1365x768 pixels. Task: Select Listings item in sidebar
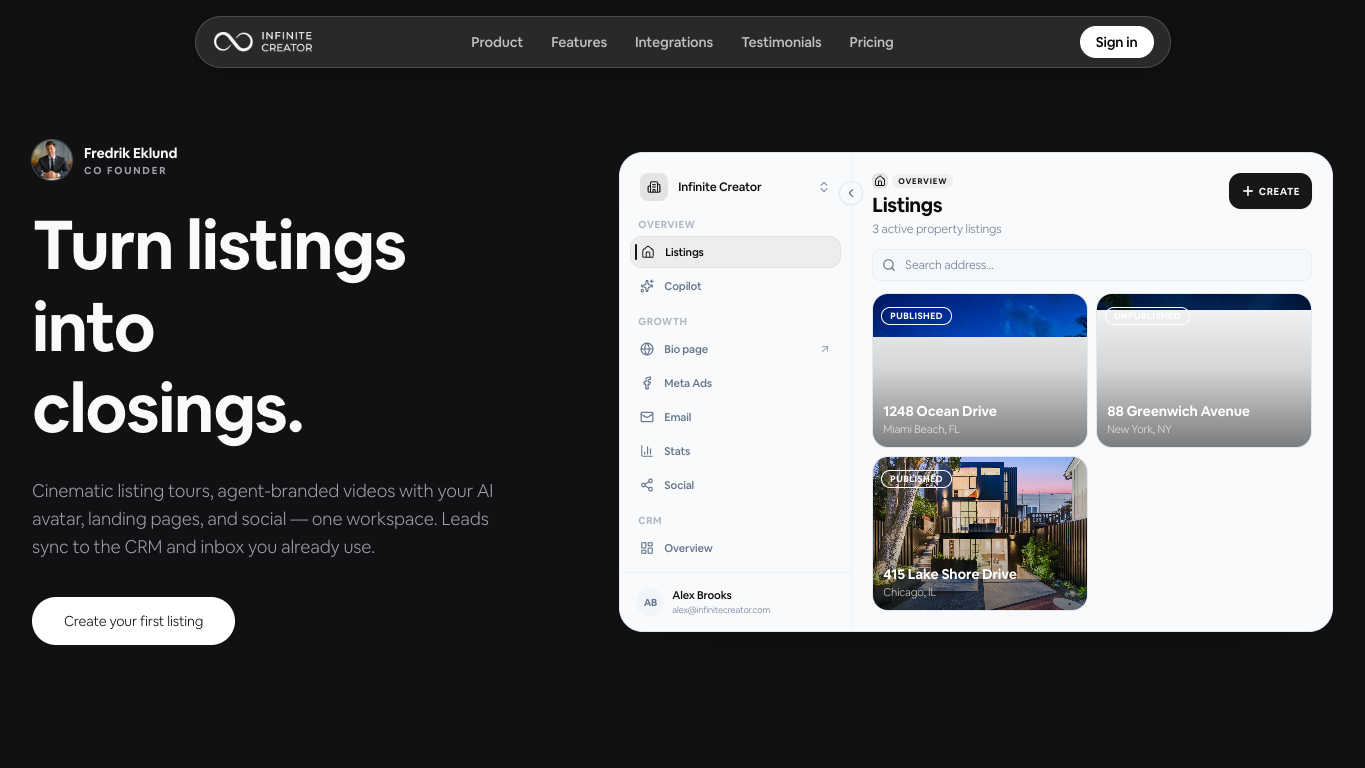coord(736,252)
